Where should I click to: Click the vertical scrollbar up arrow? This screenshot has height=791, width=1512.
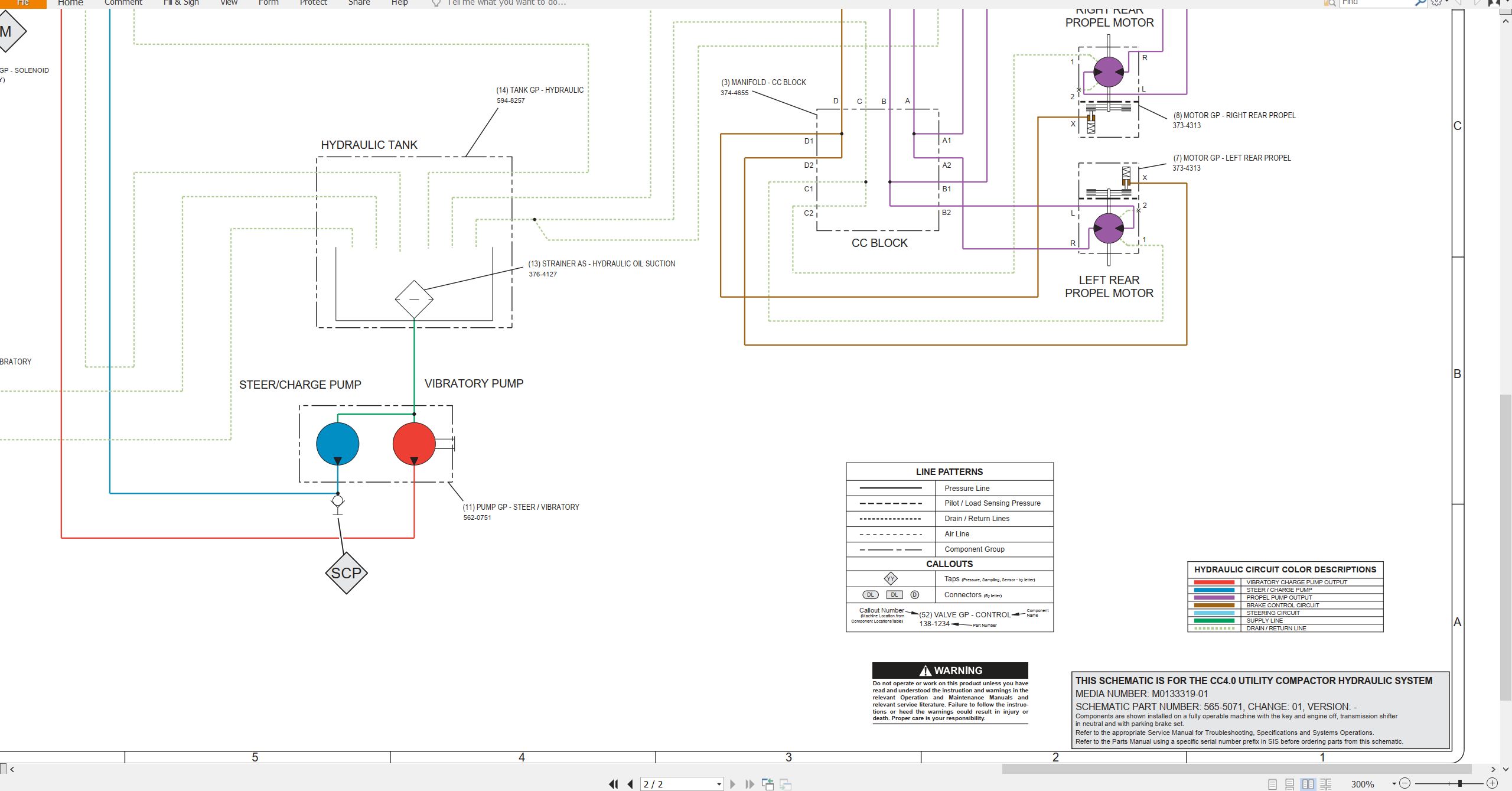(x=1506, y=21)
